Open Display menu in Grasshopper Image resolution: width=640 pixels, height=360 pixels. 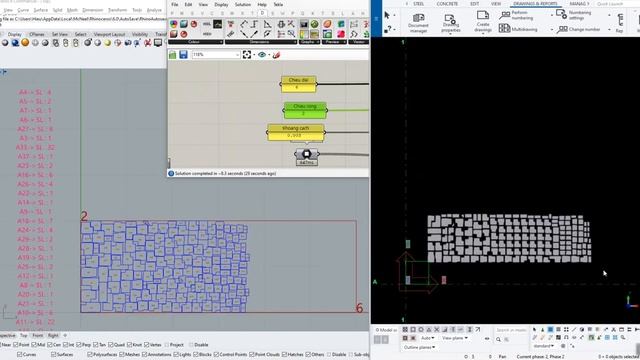click(221, 4)
